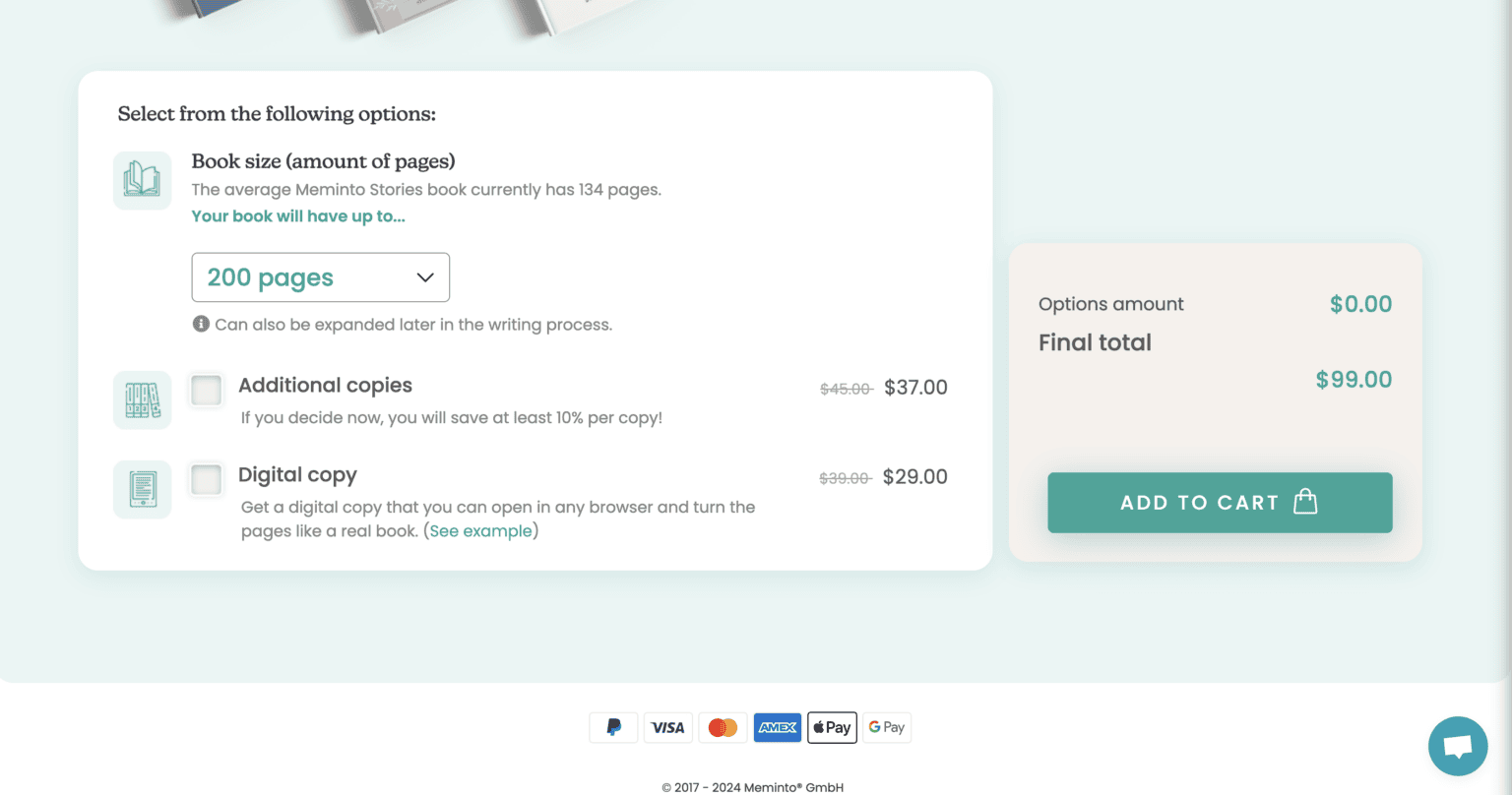Screen dimensions: 1512x795
Task: Click the shopping bag icon on button
Action: point(1305,502)
